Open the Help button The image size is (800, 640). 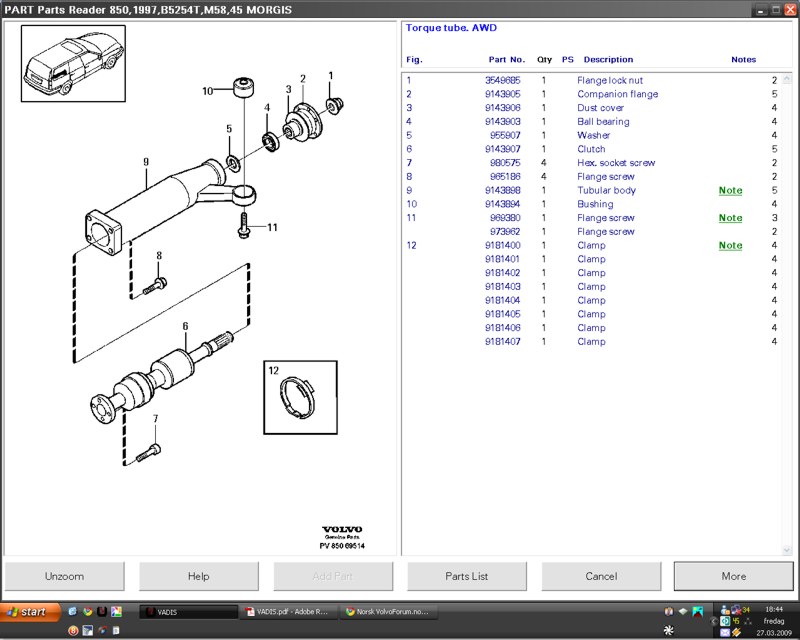(199, 576)
